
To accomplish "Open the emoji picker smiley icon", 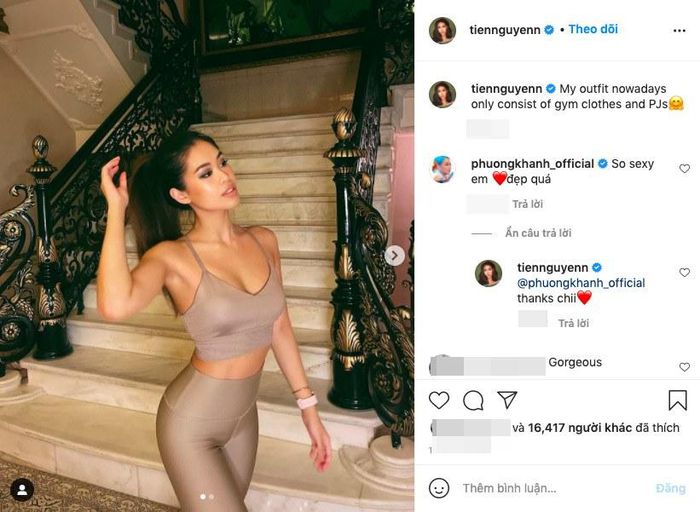I will point(439,488).
